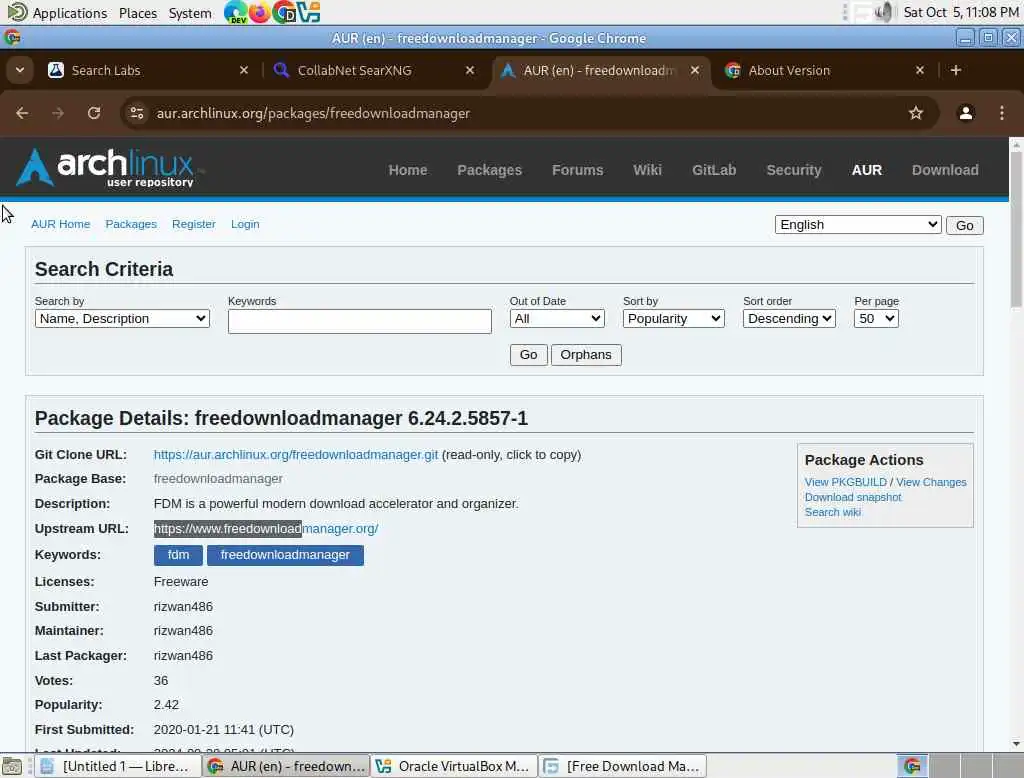The image size is (1024, 778).
Task: Launch the VirtualBox icon in top panel
Action: click(x=308, y=12)
